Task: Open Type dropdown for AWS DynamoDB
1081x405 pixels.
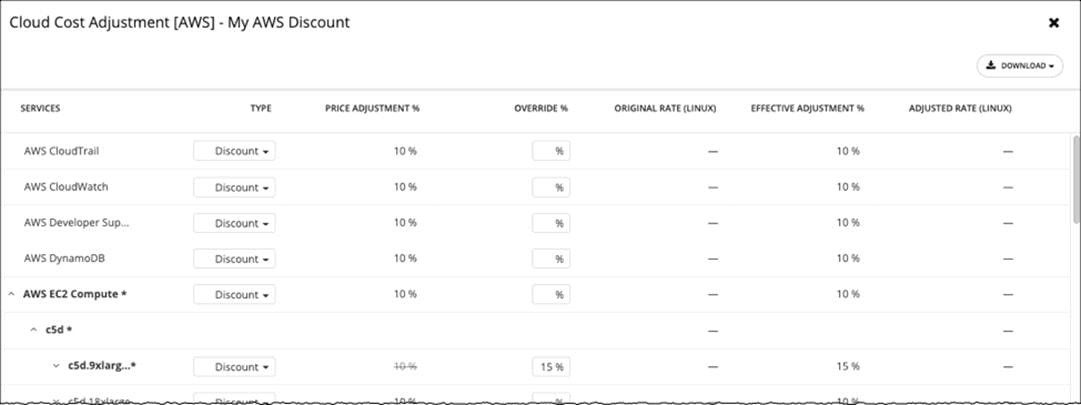Action: tap(234, 259)
